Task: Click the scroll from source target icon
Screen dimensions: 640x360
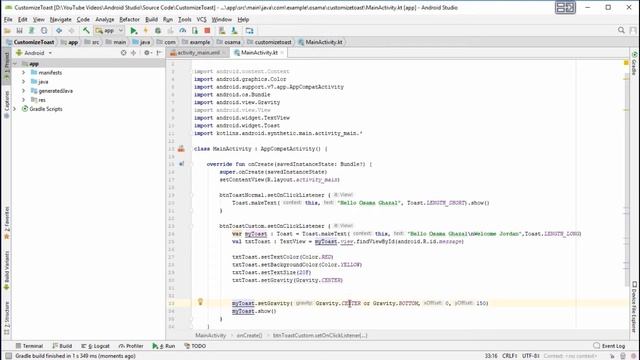Action: pos(123,53)
